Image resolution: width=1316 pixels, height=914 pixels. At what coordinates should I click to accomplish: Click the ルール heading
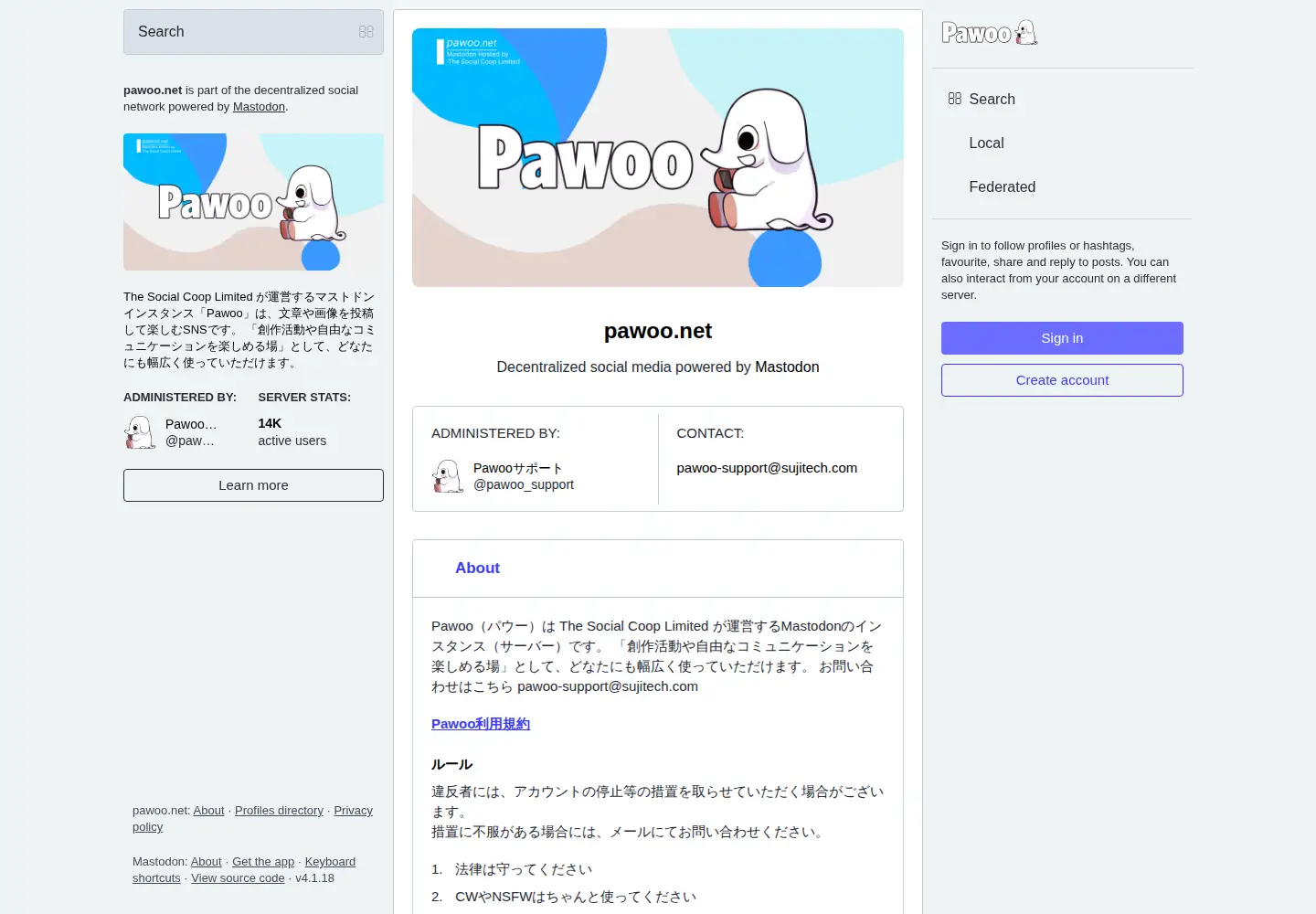(x=452, y=765)
